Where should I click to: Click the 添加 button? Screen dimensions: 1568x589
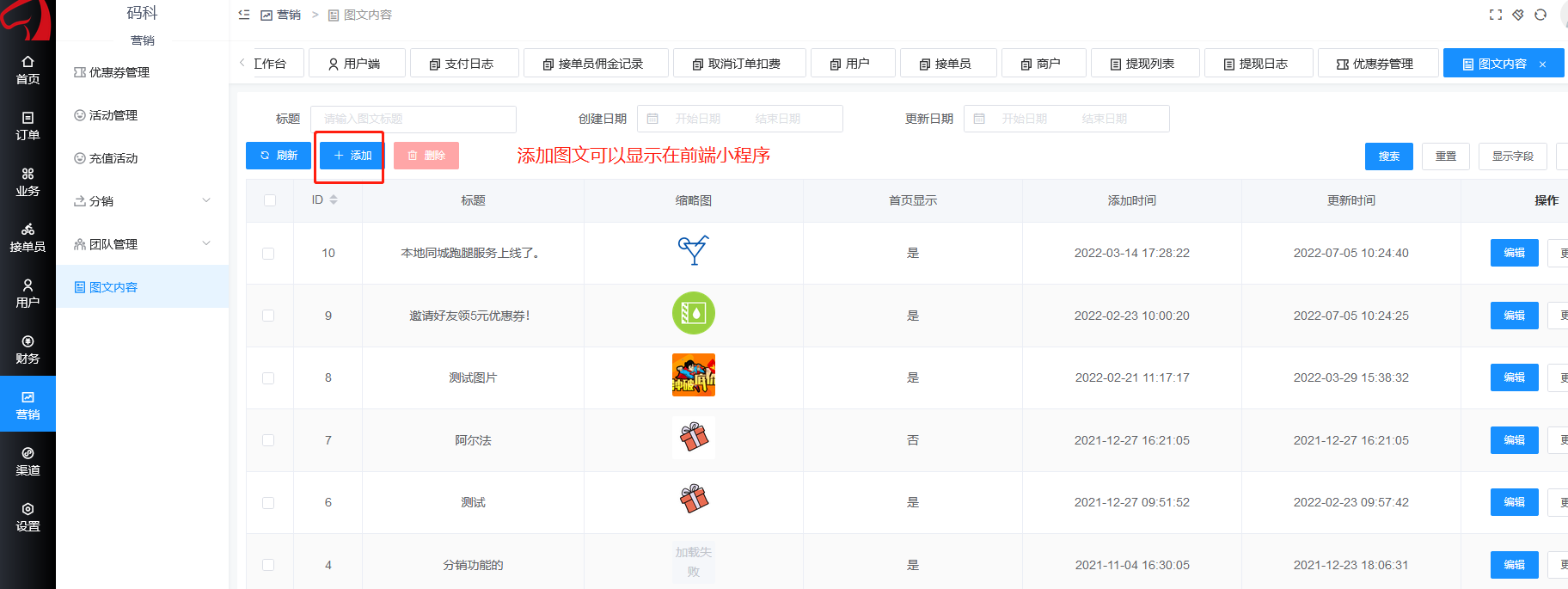click(352, 156)
